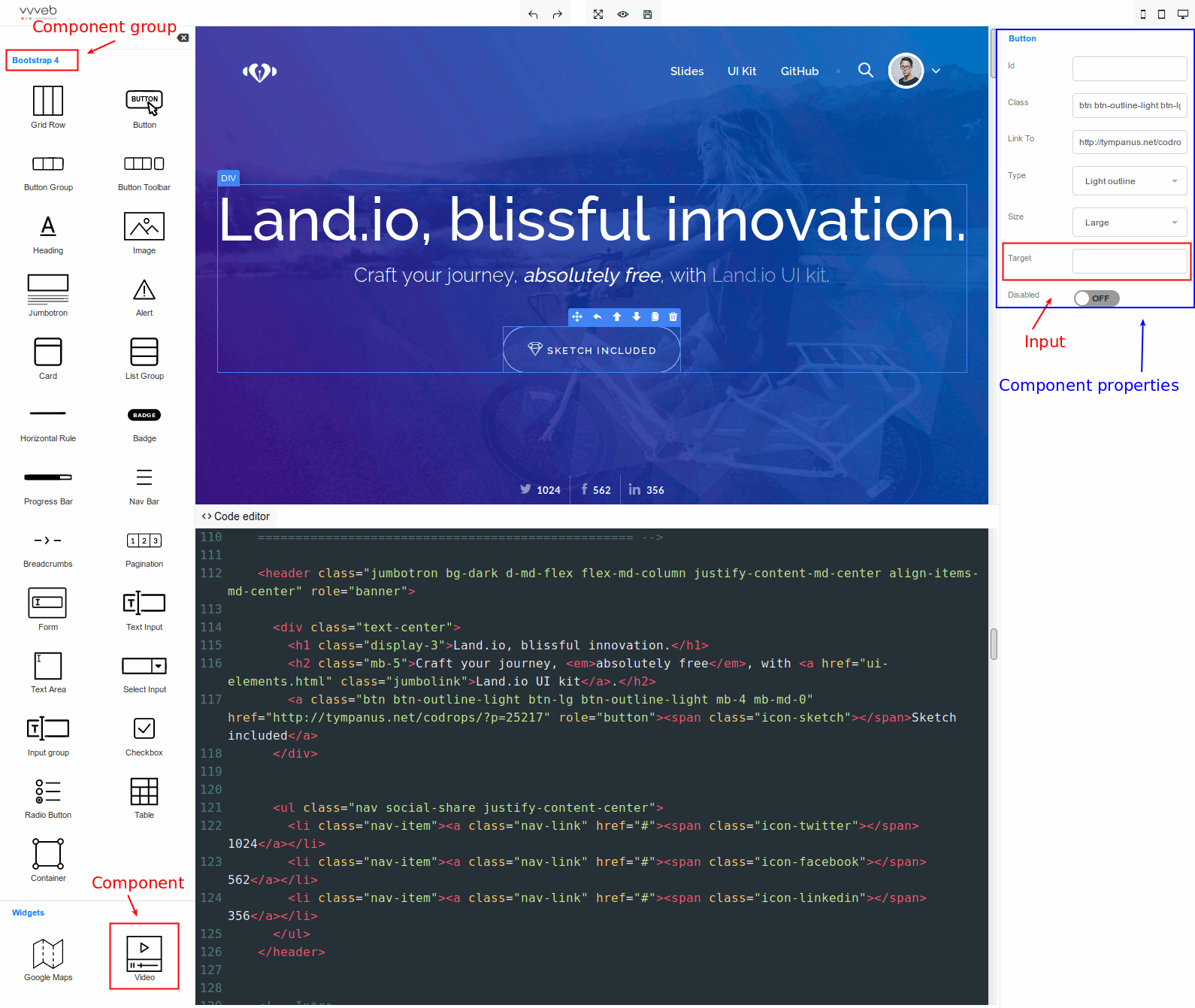This screenshot has height=1008, width=1195.
Task: Select the Grid Row component
Action: 48,107
